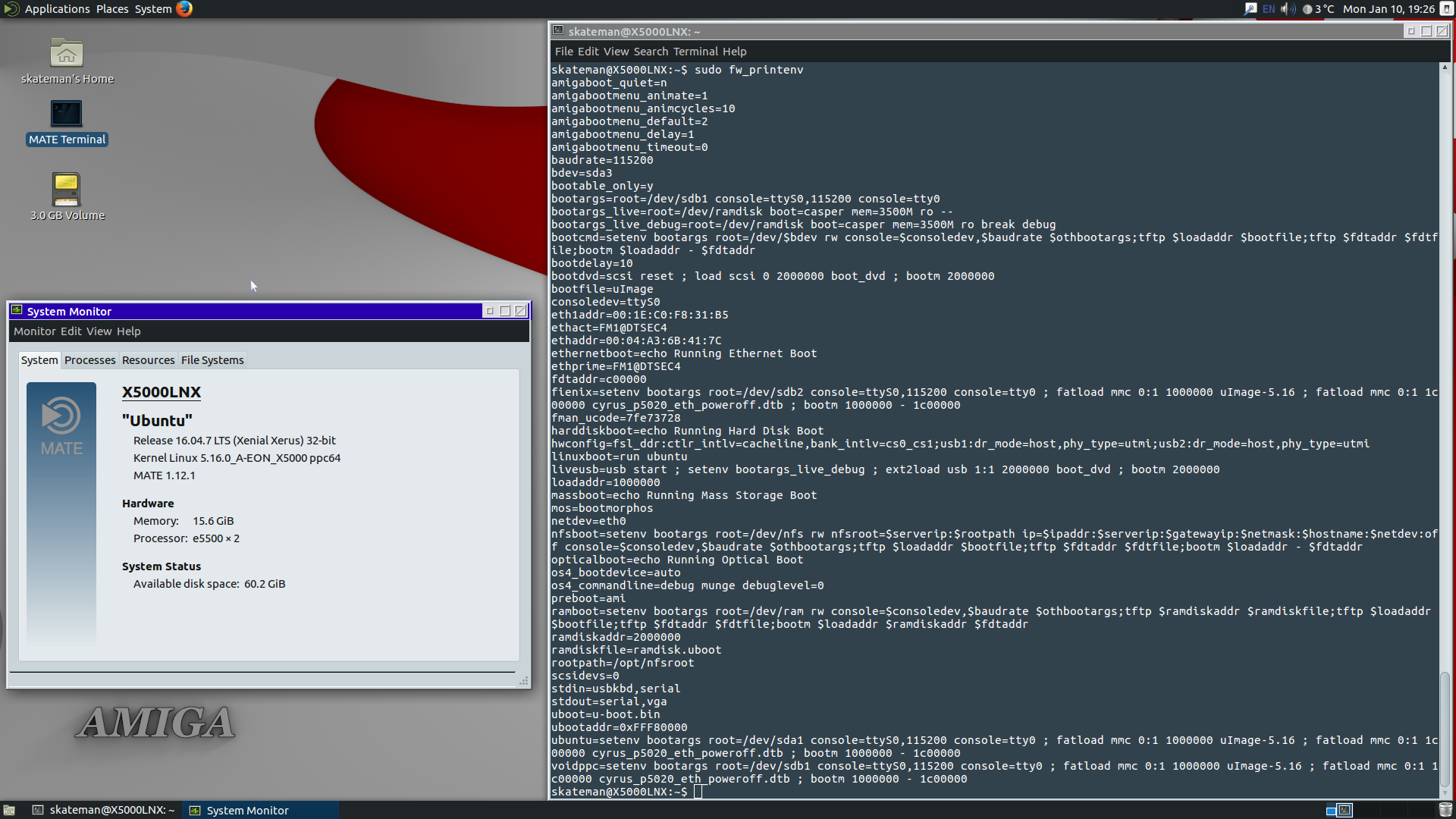Maximize the terminal window
The width and height of the screenshot is (1456, 819).
(x=1426, y=31)
